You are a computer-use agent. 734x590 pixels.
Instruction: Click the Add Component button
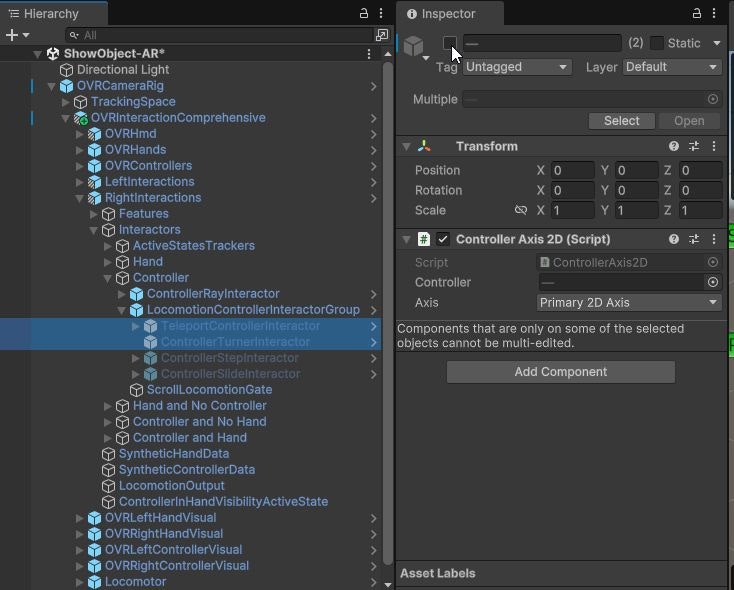[561, 372]
